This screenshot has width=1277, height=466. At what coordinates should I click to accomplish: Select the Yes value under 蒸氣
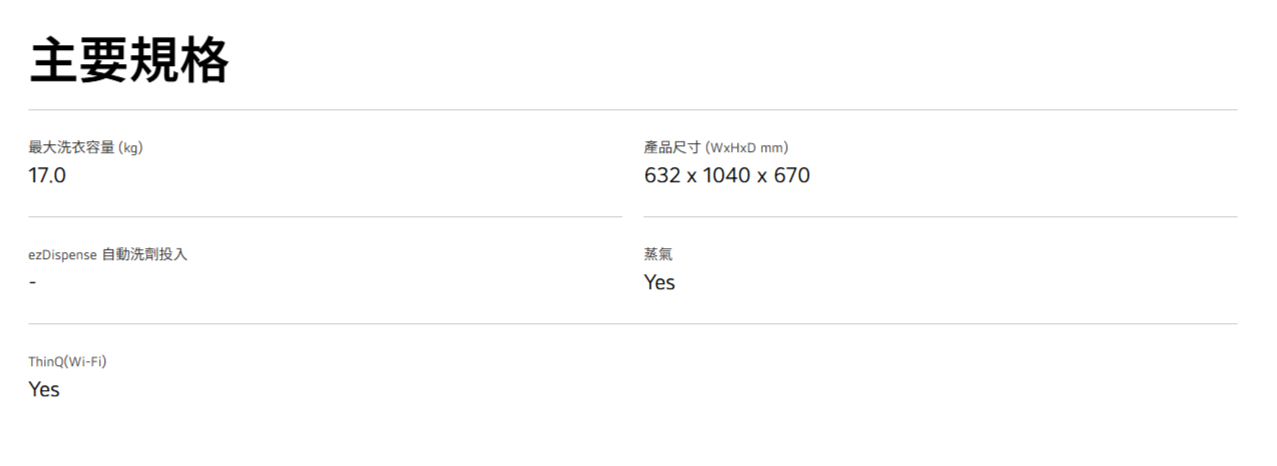[x=659, y=283]
